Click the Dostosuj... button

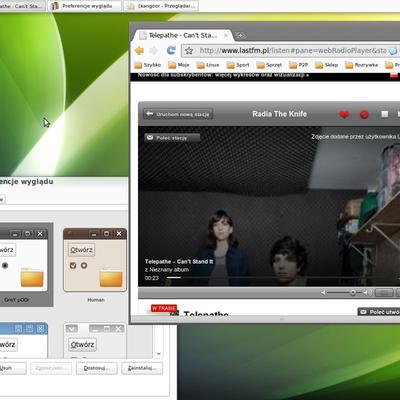point(97,368)
